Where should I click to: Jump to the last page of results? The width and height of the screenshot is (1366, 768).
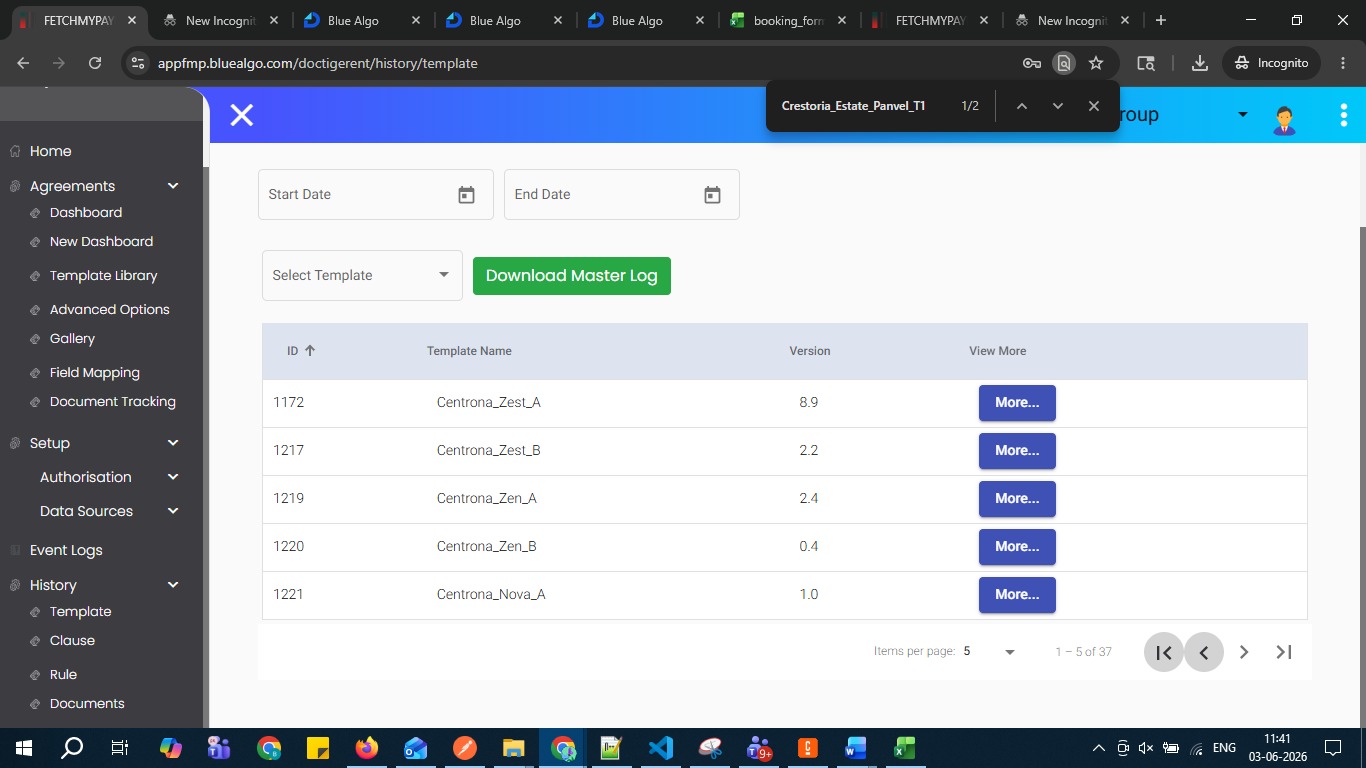click(x=1284, y=652)
